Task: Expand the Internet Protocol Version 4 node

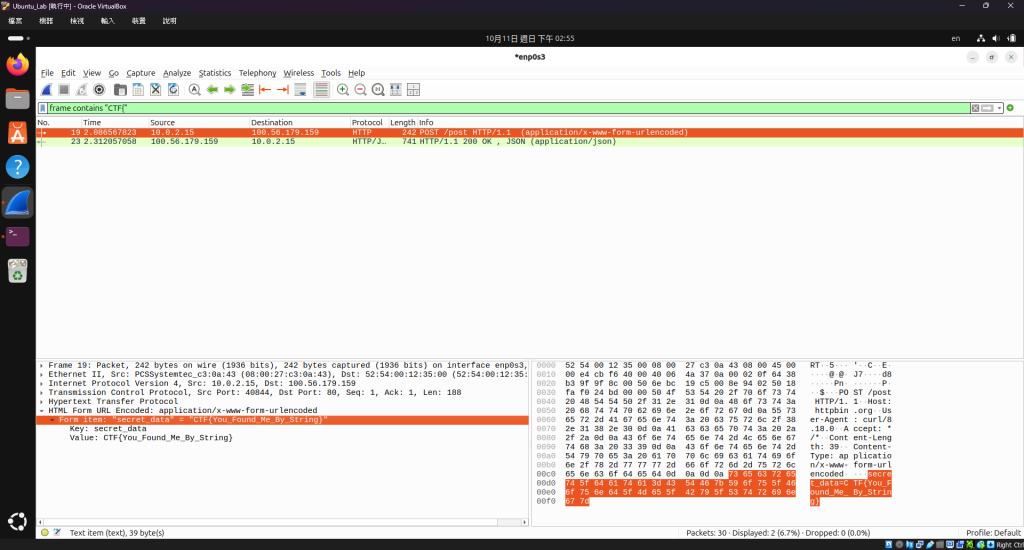Action: [x=42, y=384]
